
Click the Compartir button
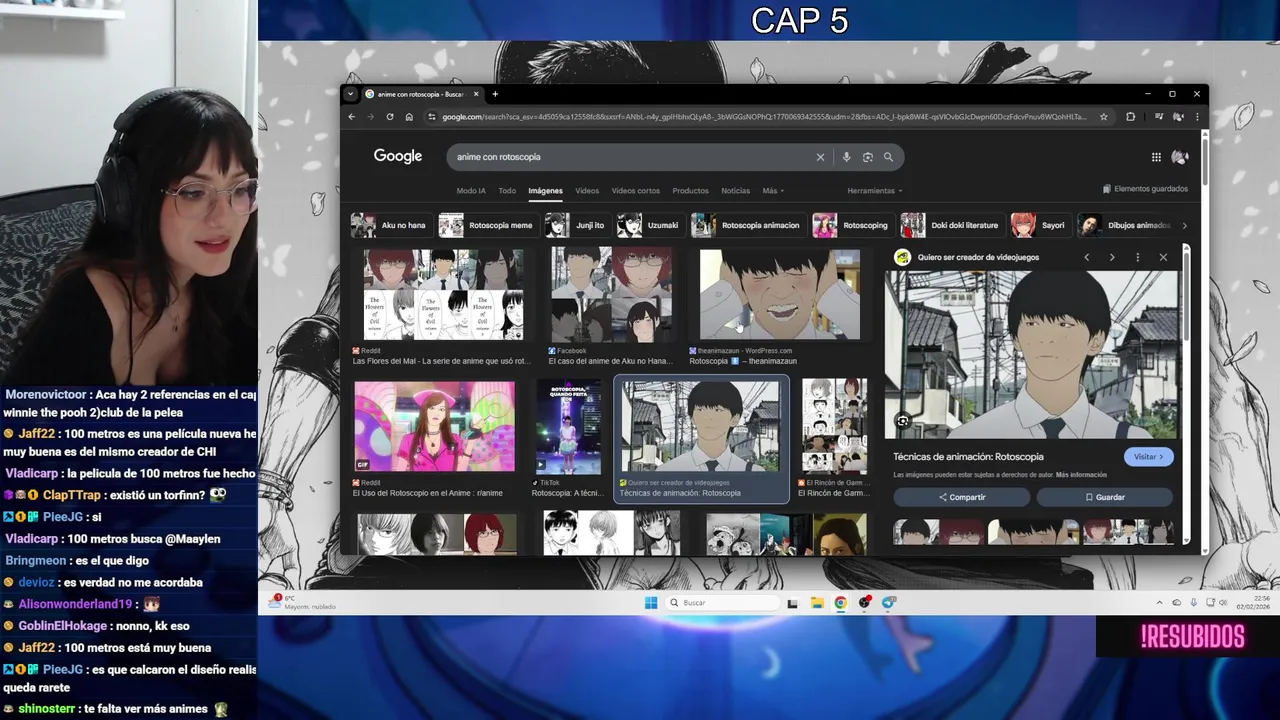(961, 497)
